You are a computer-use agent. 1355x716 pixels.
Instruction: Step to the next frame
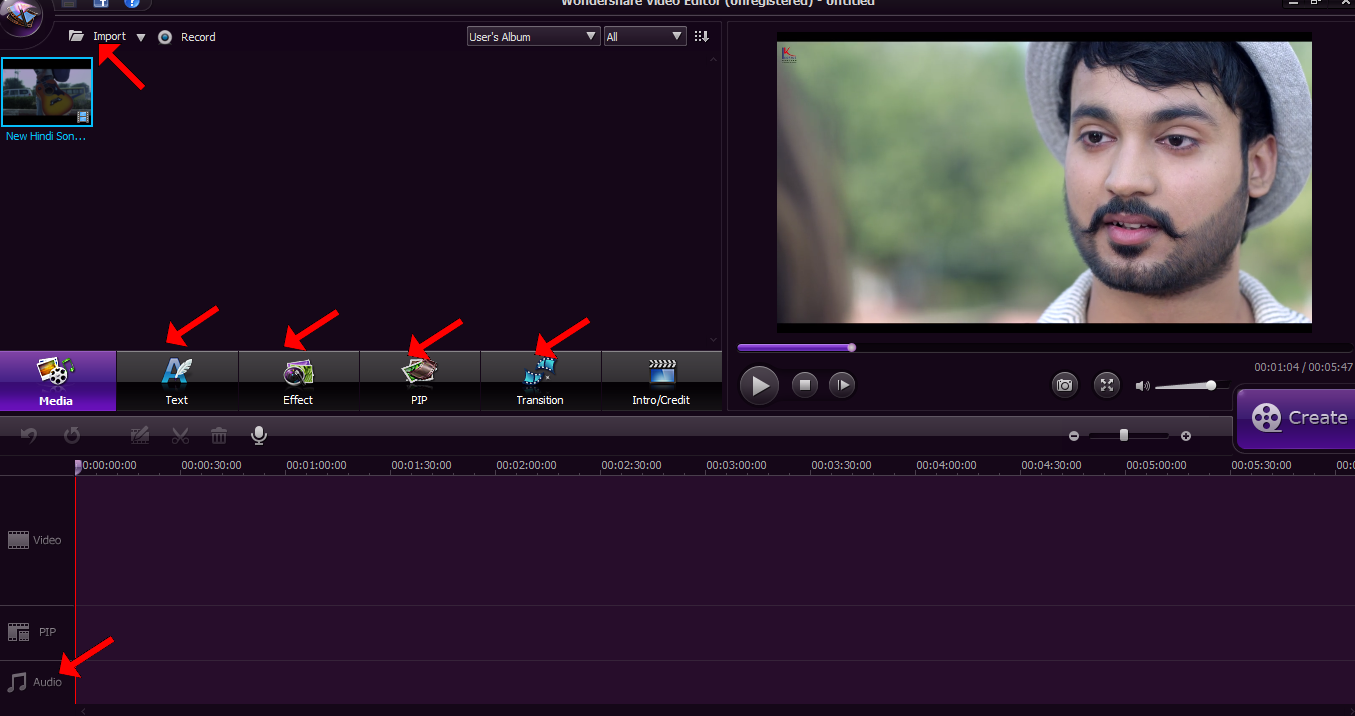click(842, 385)
